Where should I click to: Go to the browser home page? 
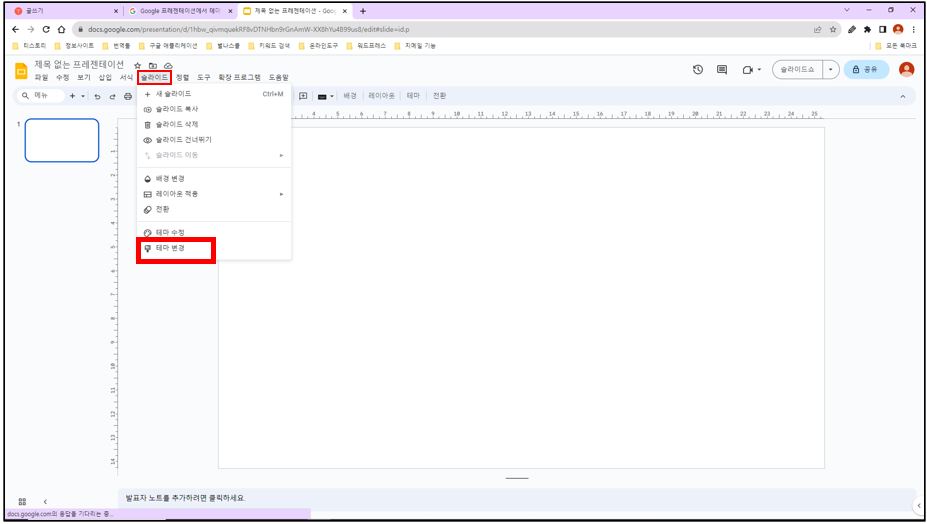tap(61, 29)
